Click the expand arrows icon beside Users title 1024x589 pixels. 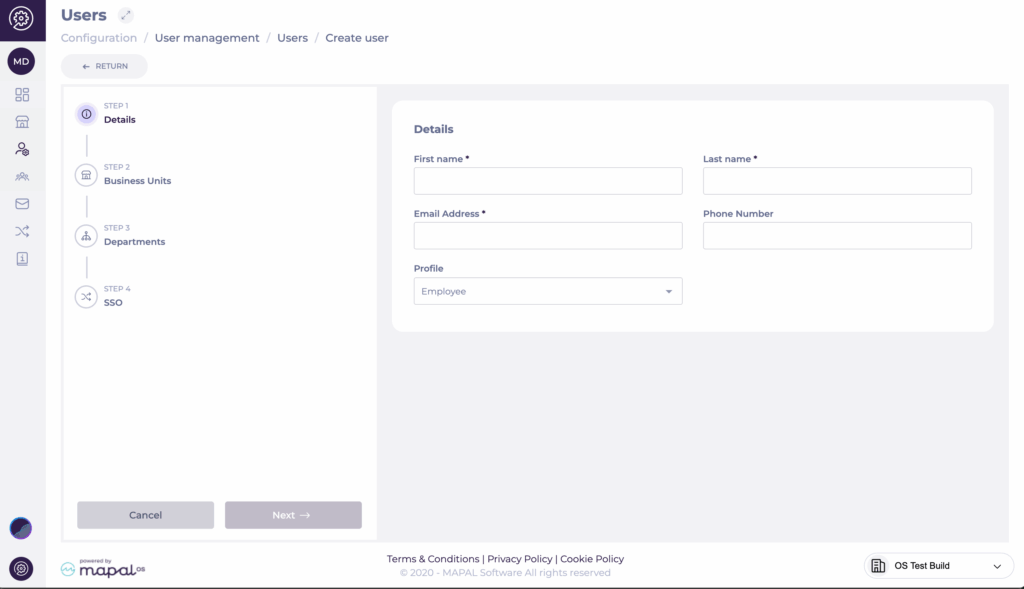[125, 15]
